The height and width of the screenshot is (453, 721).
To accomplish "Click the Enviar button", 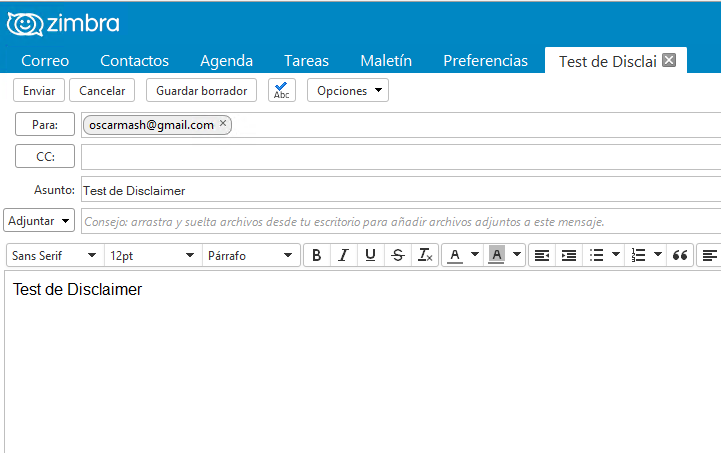I will (x=39, y=90).
